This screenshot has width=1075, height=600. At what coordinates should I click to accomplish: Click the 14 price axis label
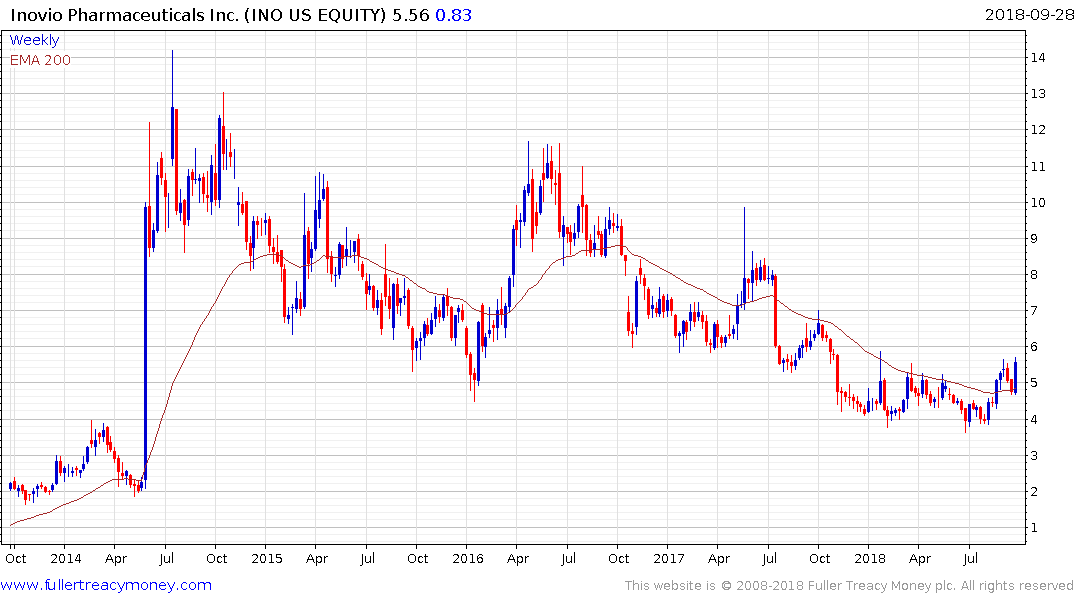[x=1038, y=58]
